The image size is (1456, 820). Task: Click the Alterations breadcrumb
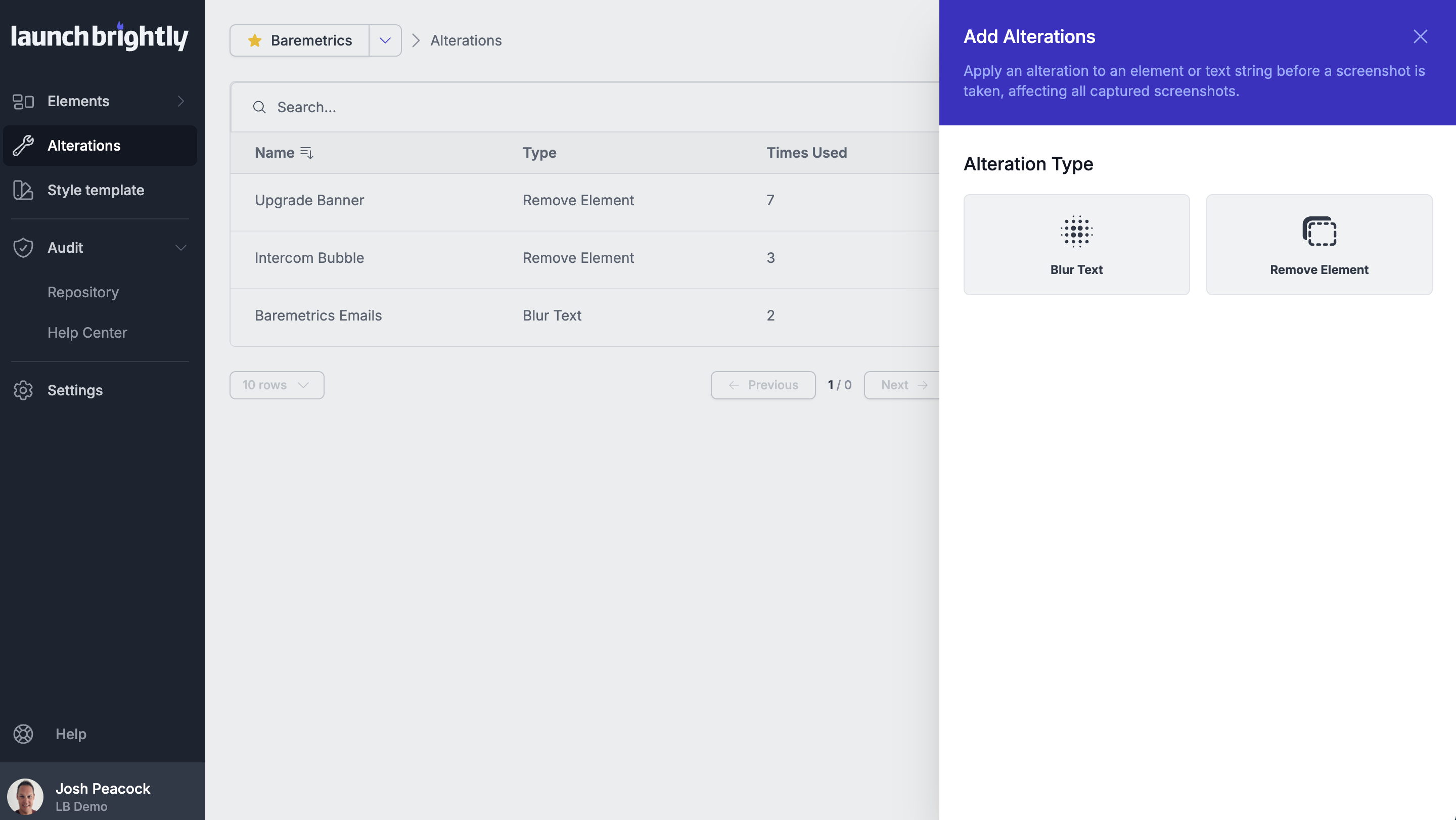(x=466, y=40)
